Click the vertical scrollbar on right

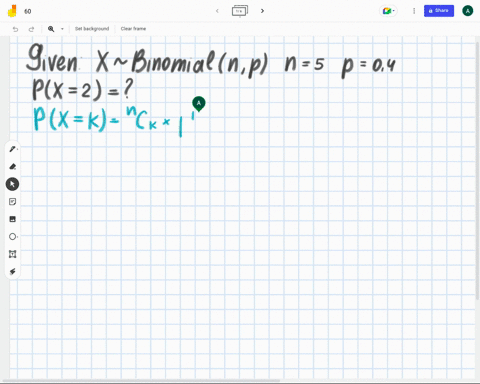(478, 170)
